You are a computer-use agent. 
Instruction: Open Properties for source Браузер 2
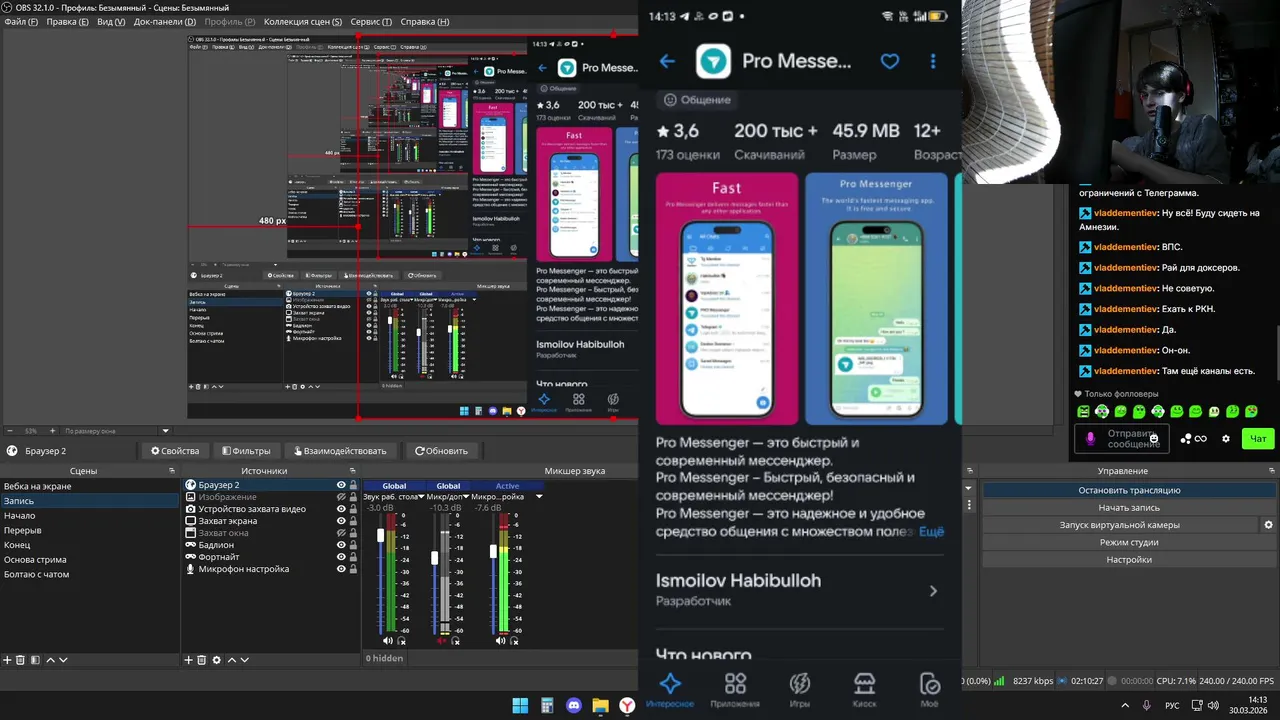coord(175,451)
